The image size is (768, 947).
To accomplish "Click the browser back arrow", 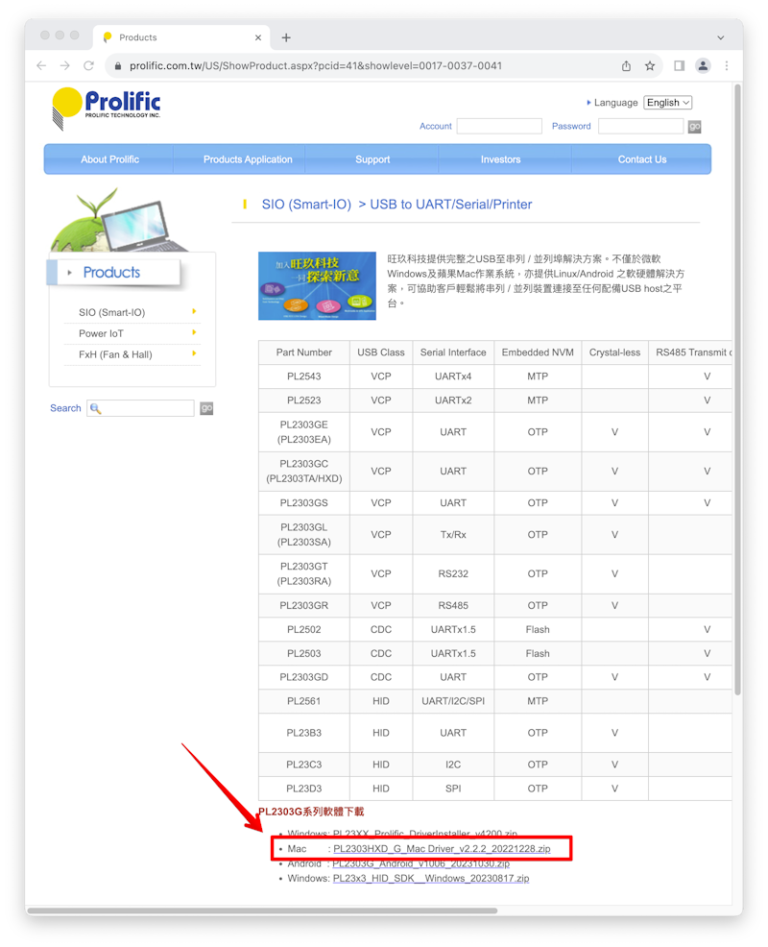I will click(x=41, y=66).
